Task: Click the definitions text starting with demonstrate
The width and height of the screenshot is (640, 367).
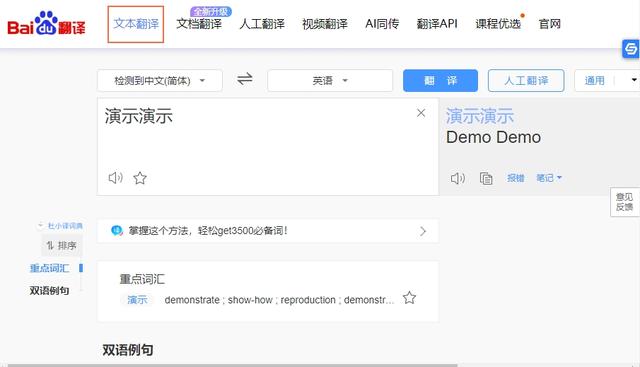Action: click(x=279, y=300)
